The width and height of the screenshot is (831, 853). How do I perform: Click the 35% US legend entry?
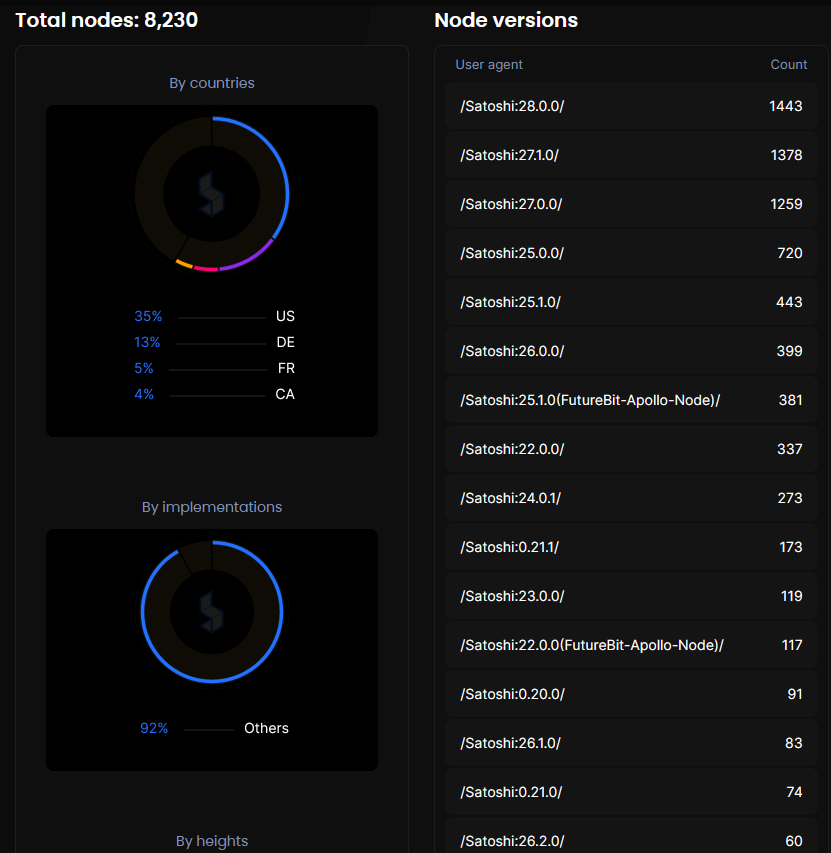pos(214,316)
